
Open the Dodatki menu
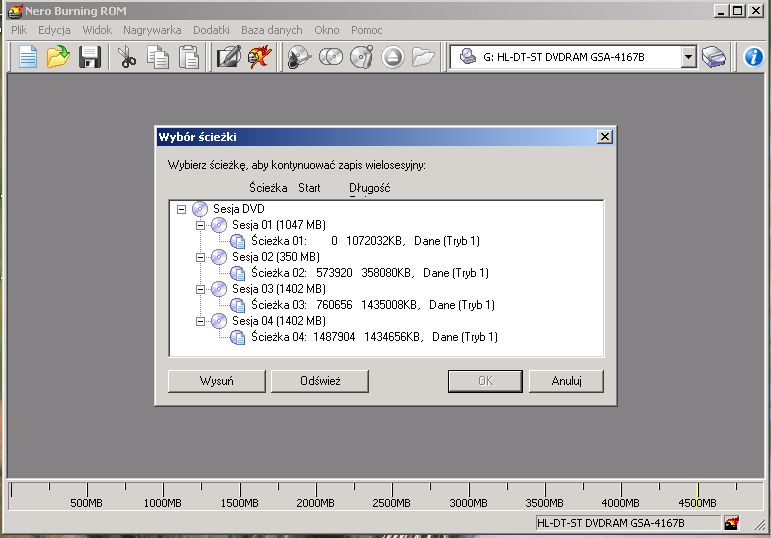(211, 30)
